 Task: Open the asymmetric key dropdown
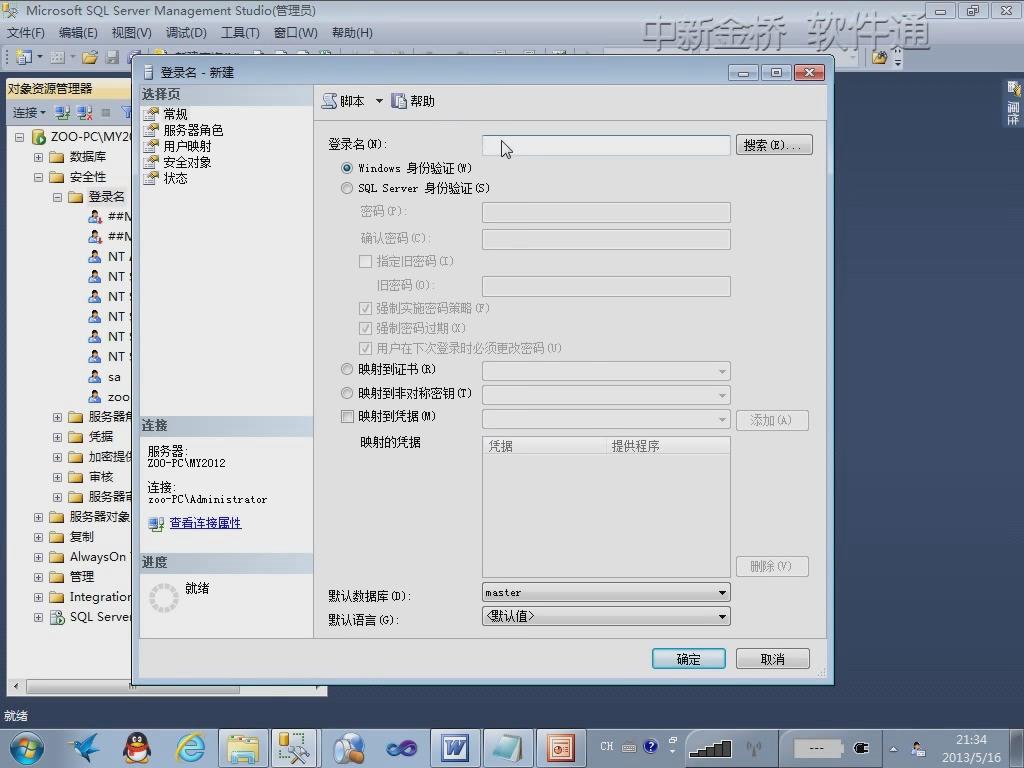(x=606, y=394)
